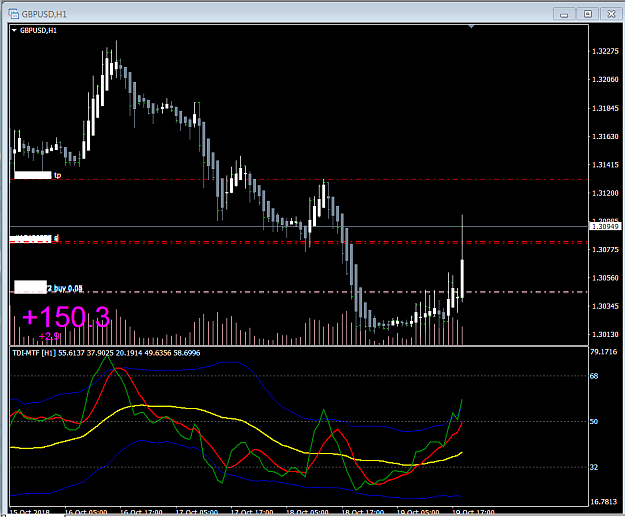Screen dimensions: 625x517
Task: Click the +150.3 profit display
Action: coord(66,316)
